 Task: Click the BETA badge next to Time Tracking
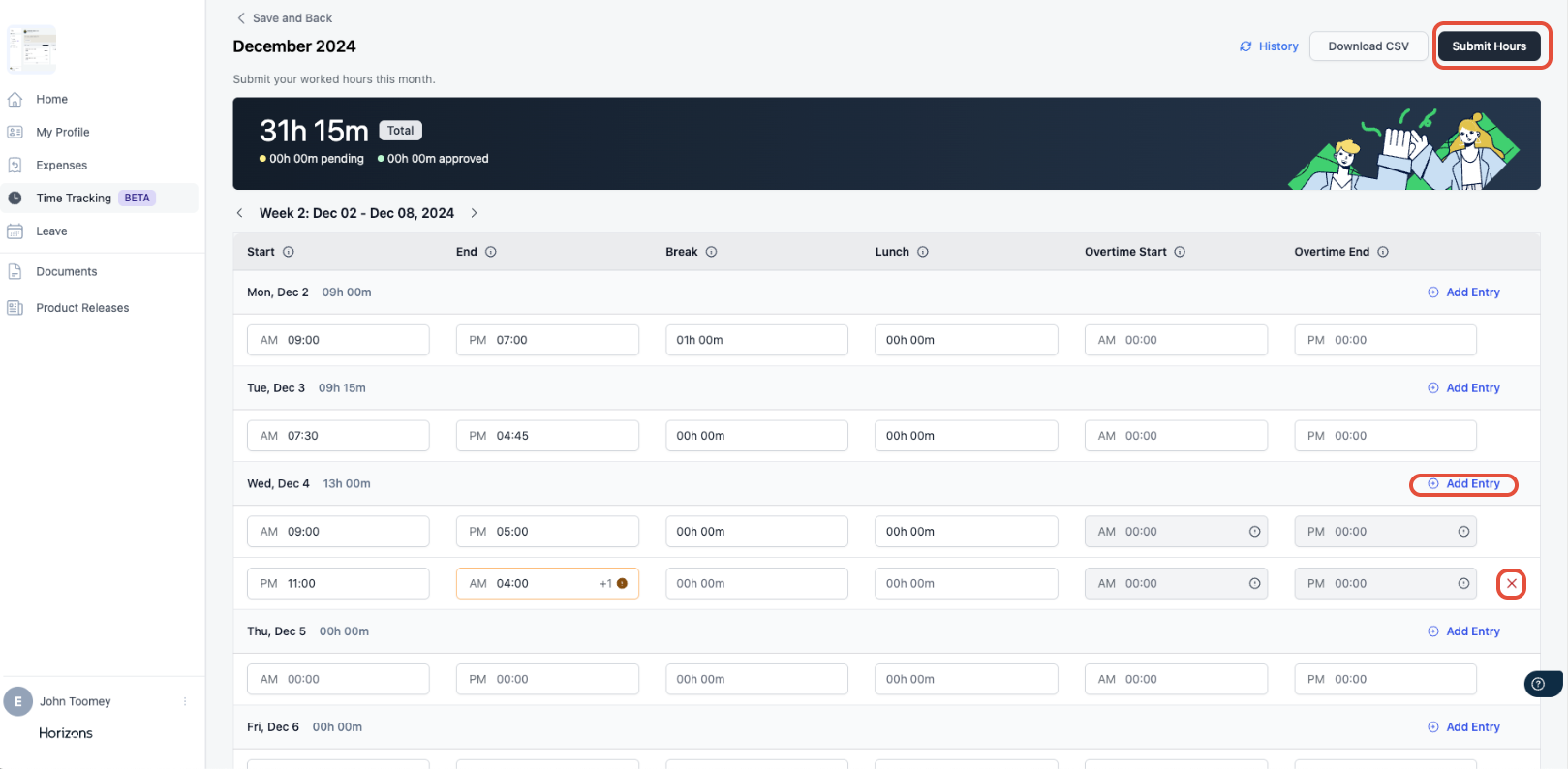pyautogui.click(x=138, y=198)
